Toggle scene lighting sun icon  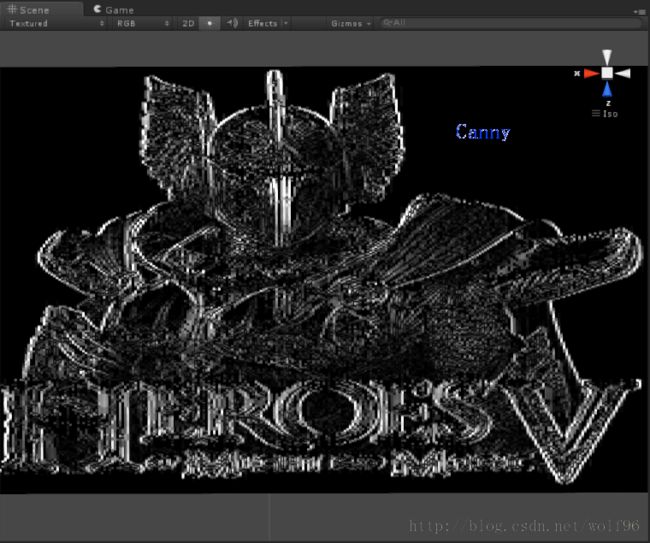point(210,23)
